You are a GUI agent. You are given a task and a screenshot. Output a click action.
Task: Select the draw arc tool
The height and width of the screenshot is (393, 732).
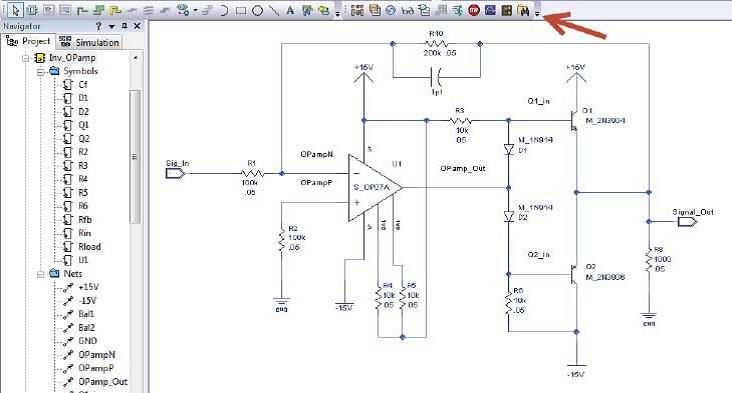tap(224, 10)
